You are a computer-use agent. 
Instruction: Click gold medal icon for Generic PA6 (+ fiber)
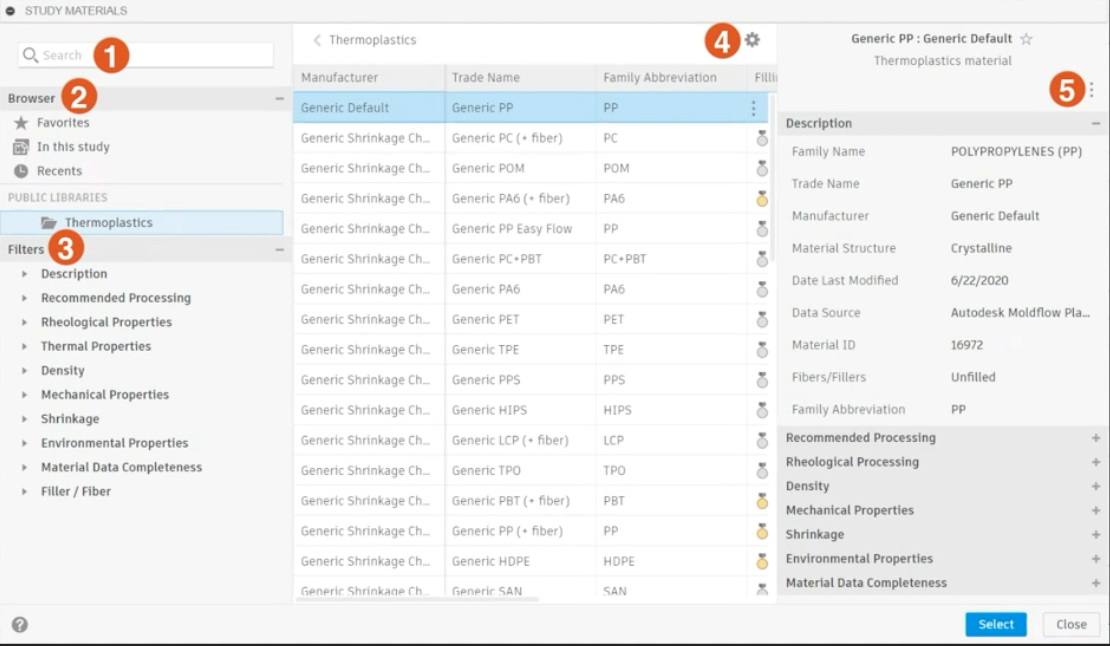762,199
